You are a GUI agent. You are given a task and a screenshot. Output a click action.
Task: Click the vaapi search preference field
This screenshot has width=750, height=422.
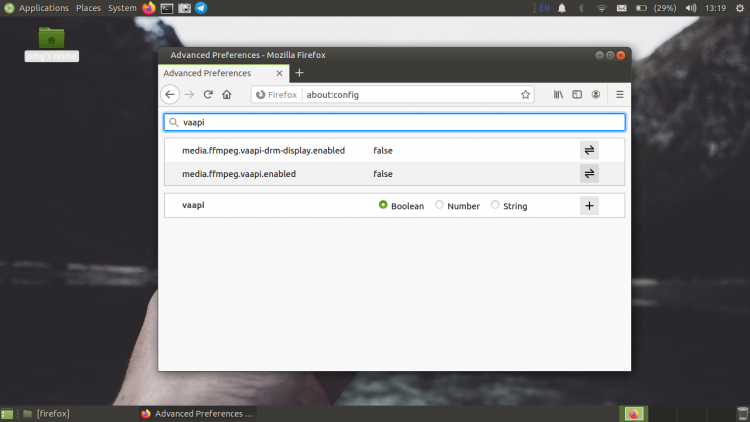[x=395, y=122]
